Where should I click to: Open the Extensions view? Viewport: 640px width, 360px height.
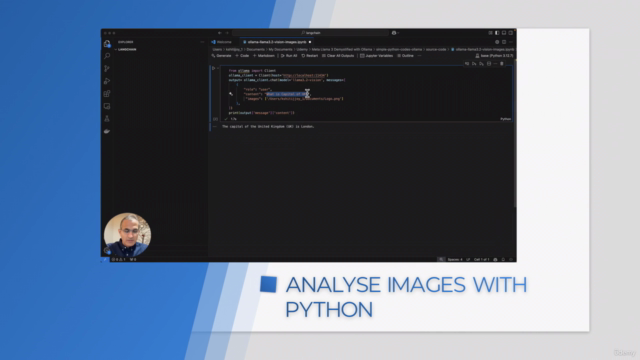pos(107,94)
